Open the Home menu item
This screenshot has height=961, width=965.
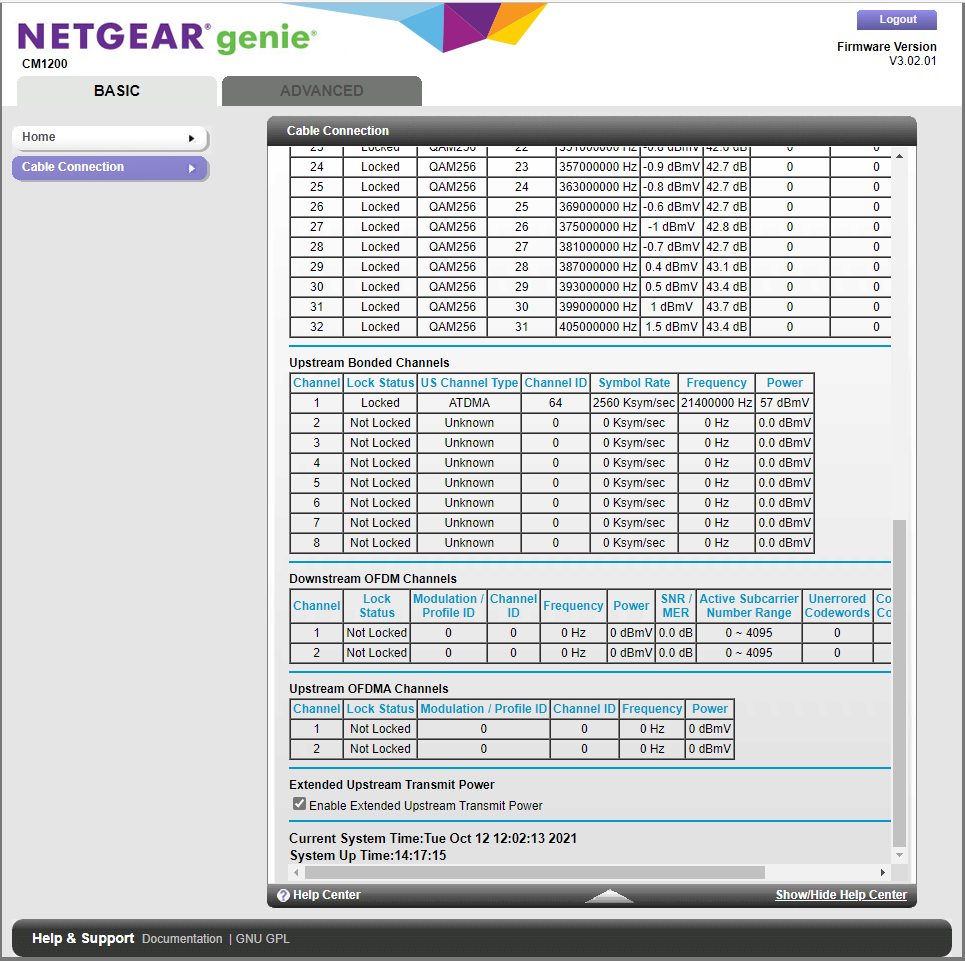pos(108,138)
